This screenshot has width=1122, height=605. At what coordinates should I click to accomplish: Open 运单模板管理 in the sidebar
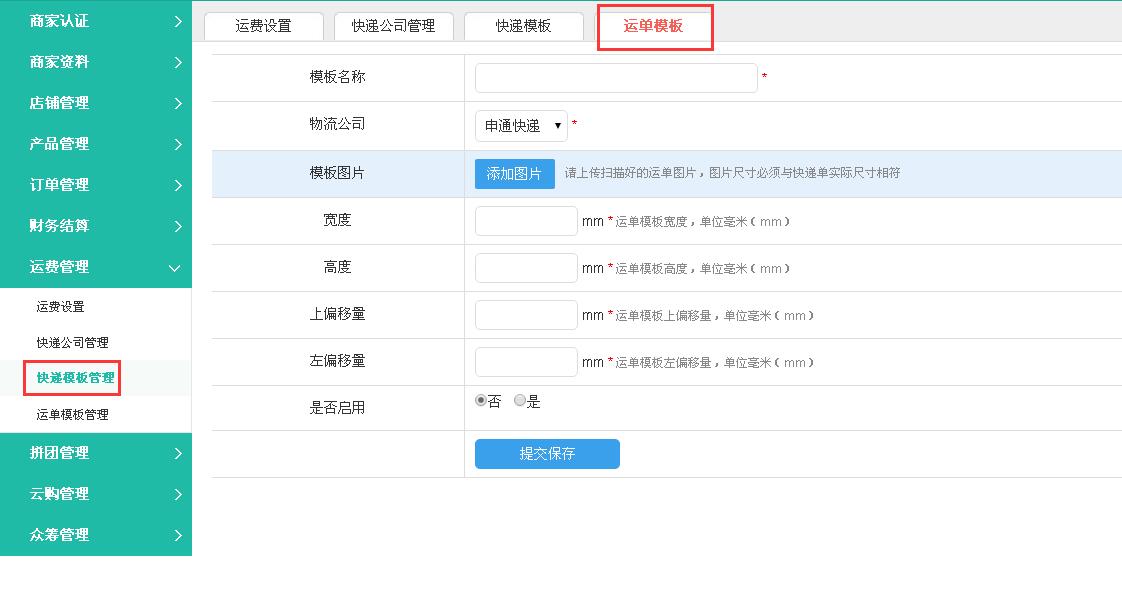tap(72, 414)
